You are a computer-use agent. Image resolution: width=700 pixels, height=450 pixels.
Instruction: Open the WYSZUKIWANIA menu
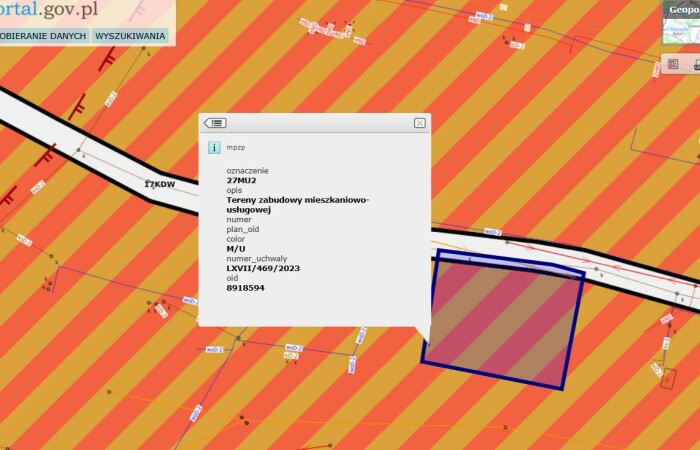click(x=130, y=35)
